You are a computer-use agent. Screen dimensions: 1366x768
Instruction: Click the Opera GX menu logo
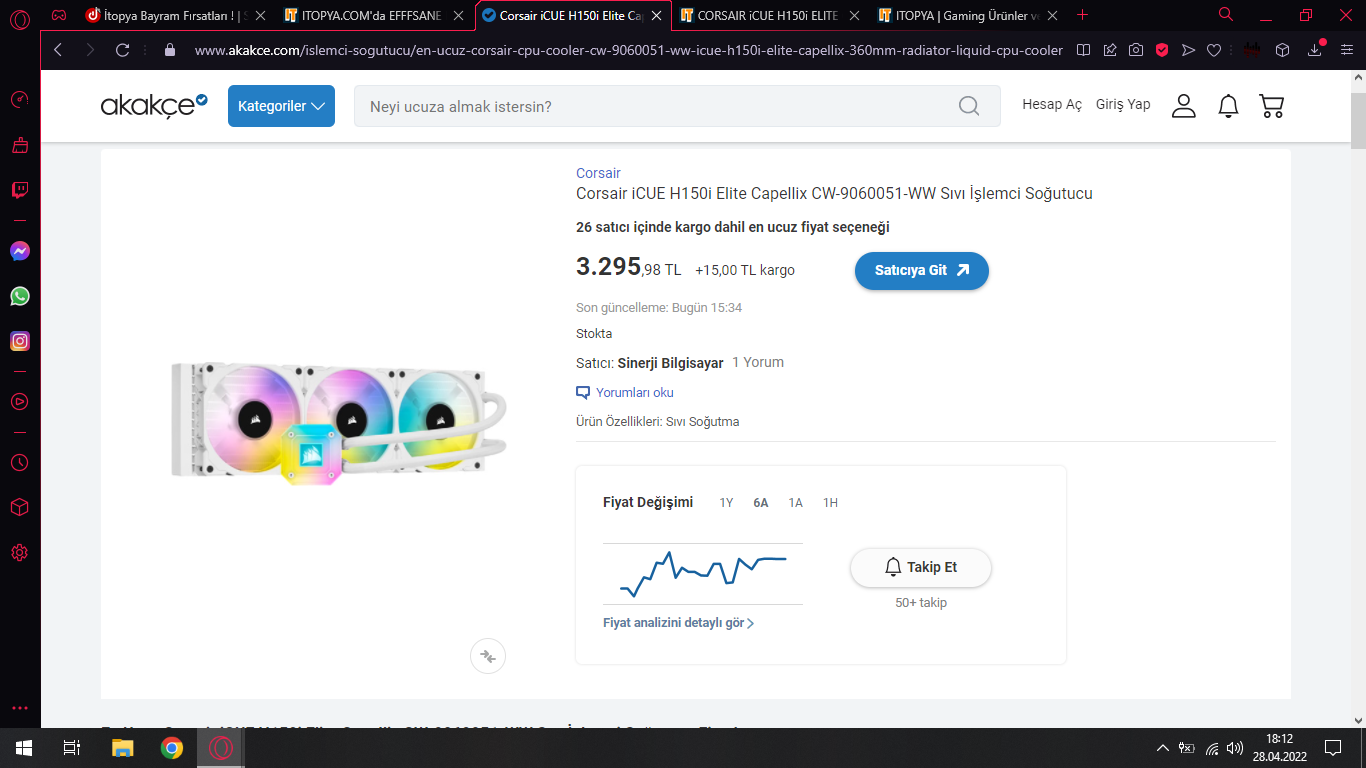[x=20, y=17]
